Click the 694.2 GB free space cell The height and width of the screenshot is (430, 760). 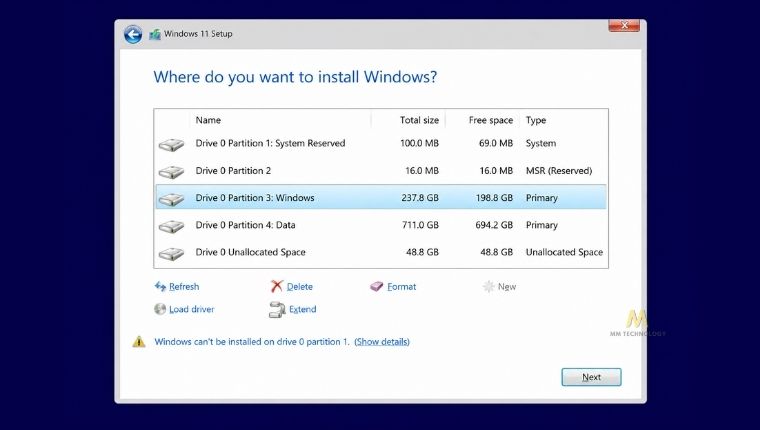tap(494, 225)
